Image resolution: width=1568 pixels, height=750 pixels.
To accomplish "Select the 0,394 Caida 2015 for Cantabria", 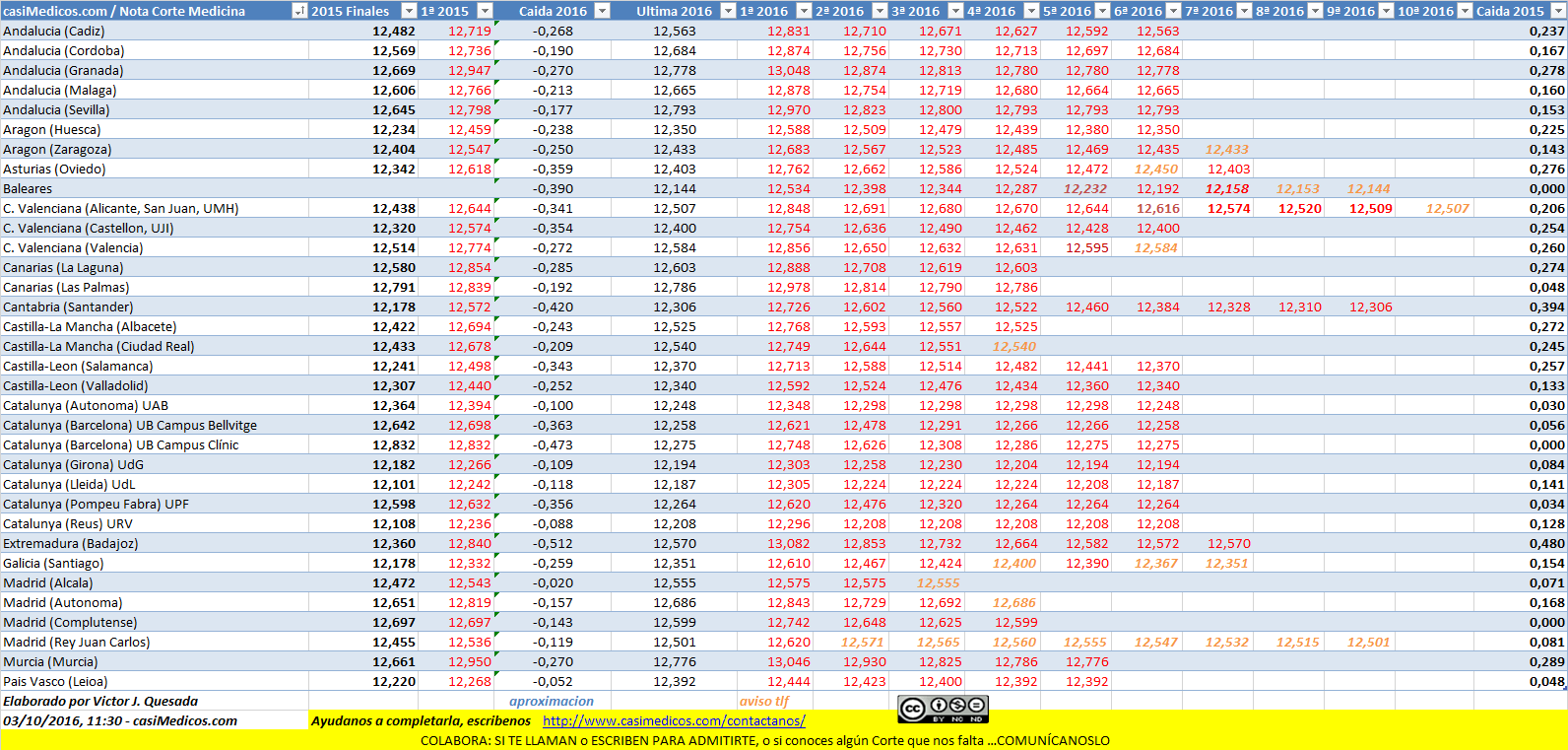I will coord(1547,307).
